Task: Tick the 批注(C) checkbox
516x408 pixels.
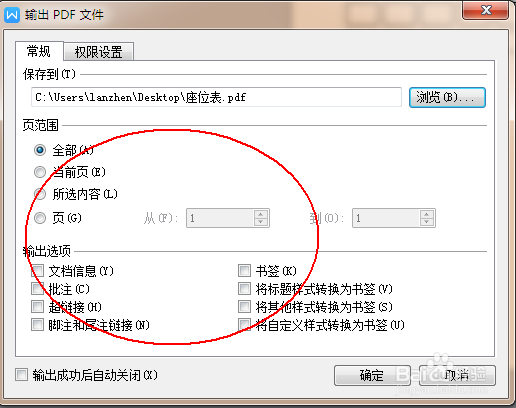Action: pos(37,289)
